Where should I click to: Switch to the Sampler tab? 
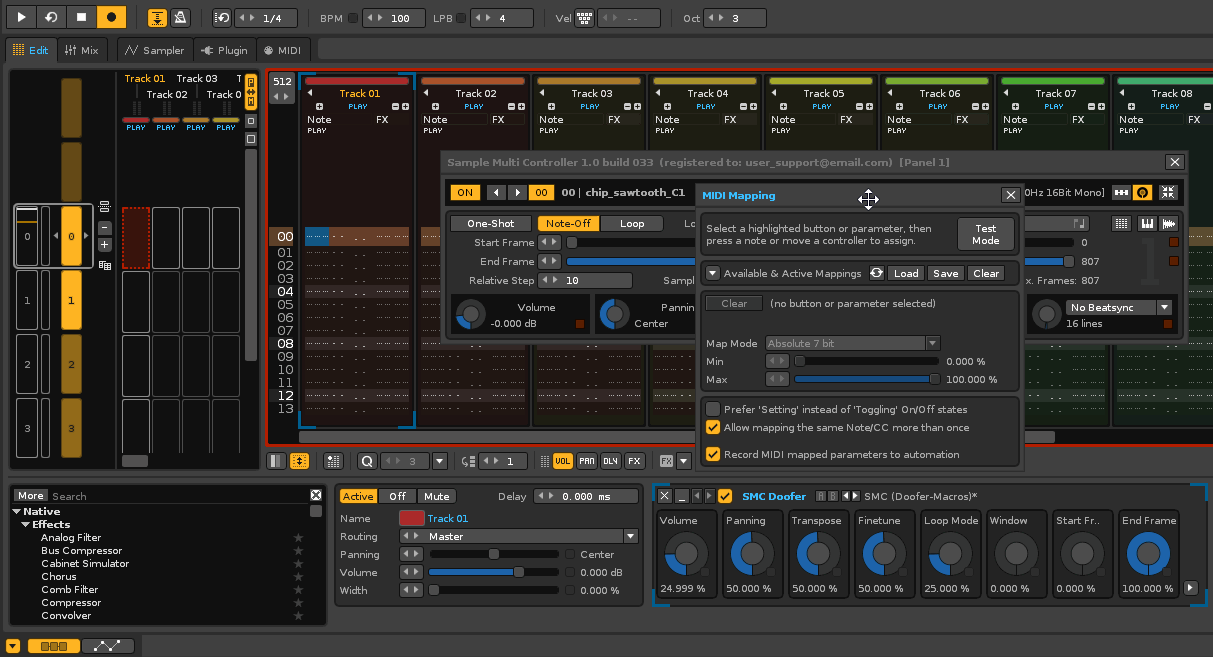pyautogui.click(x=154, y=50)
